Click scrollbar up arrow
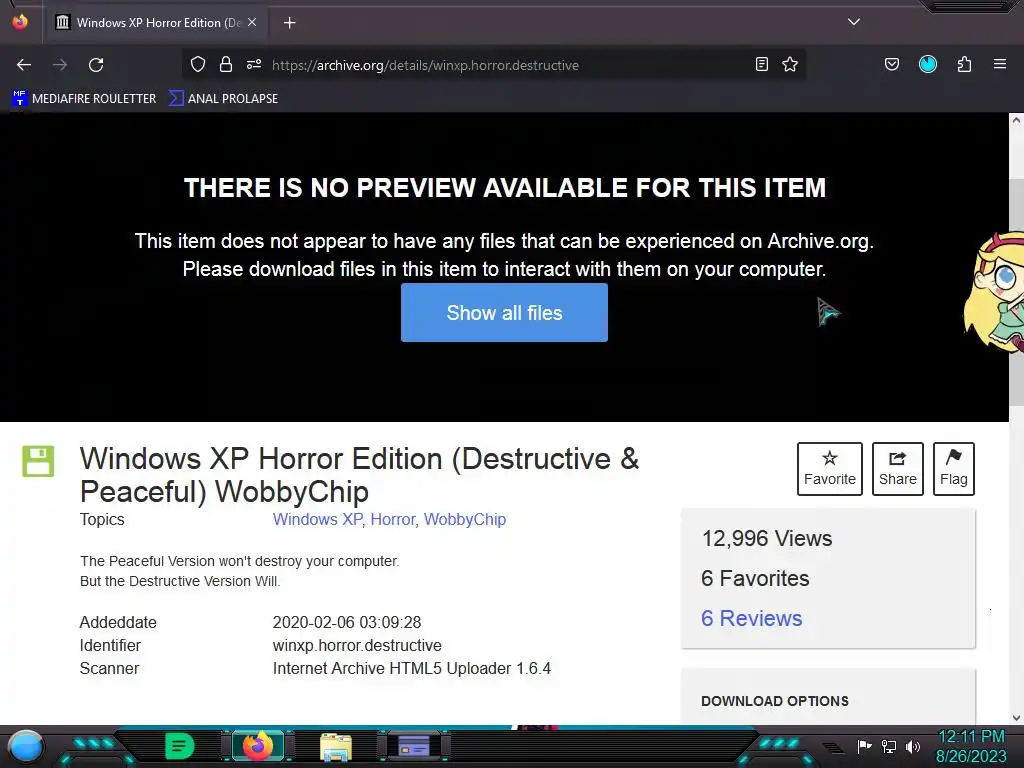The width and height of the screenshot is (1024, 768). click(1016, 120)
